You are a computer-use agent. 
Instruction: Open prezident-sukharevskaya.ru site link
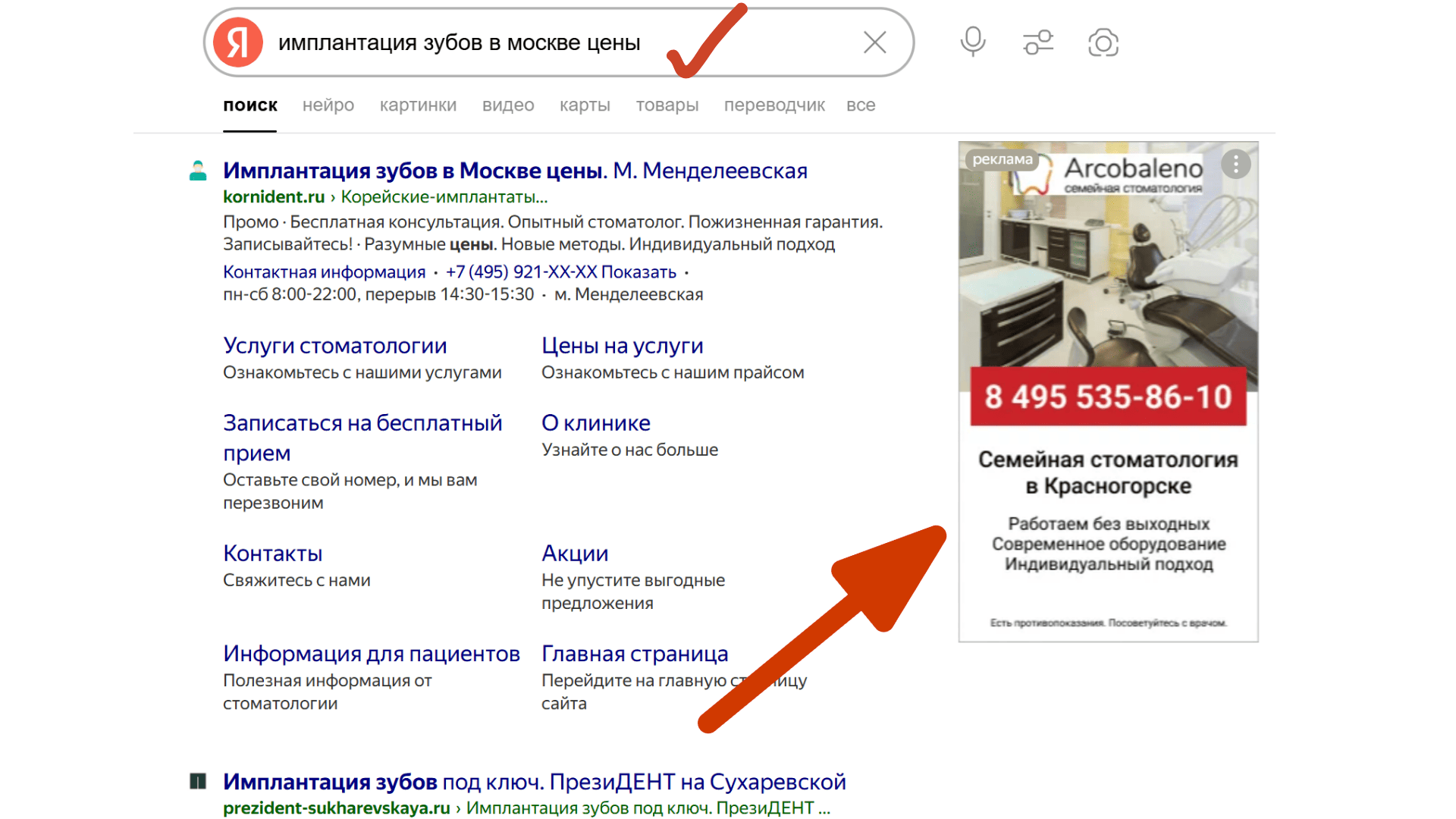pos(337,808)
